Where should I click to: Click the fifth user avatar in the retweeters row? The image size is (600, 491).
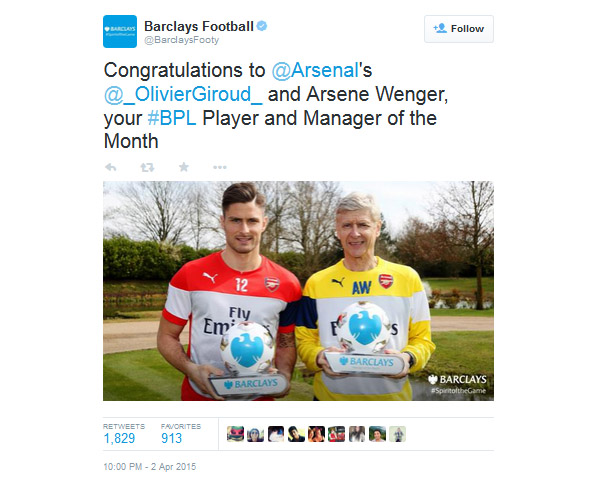coord(316,434)
